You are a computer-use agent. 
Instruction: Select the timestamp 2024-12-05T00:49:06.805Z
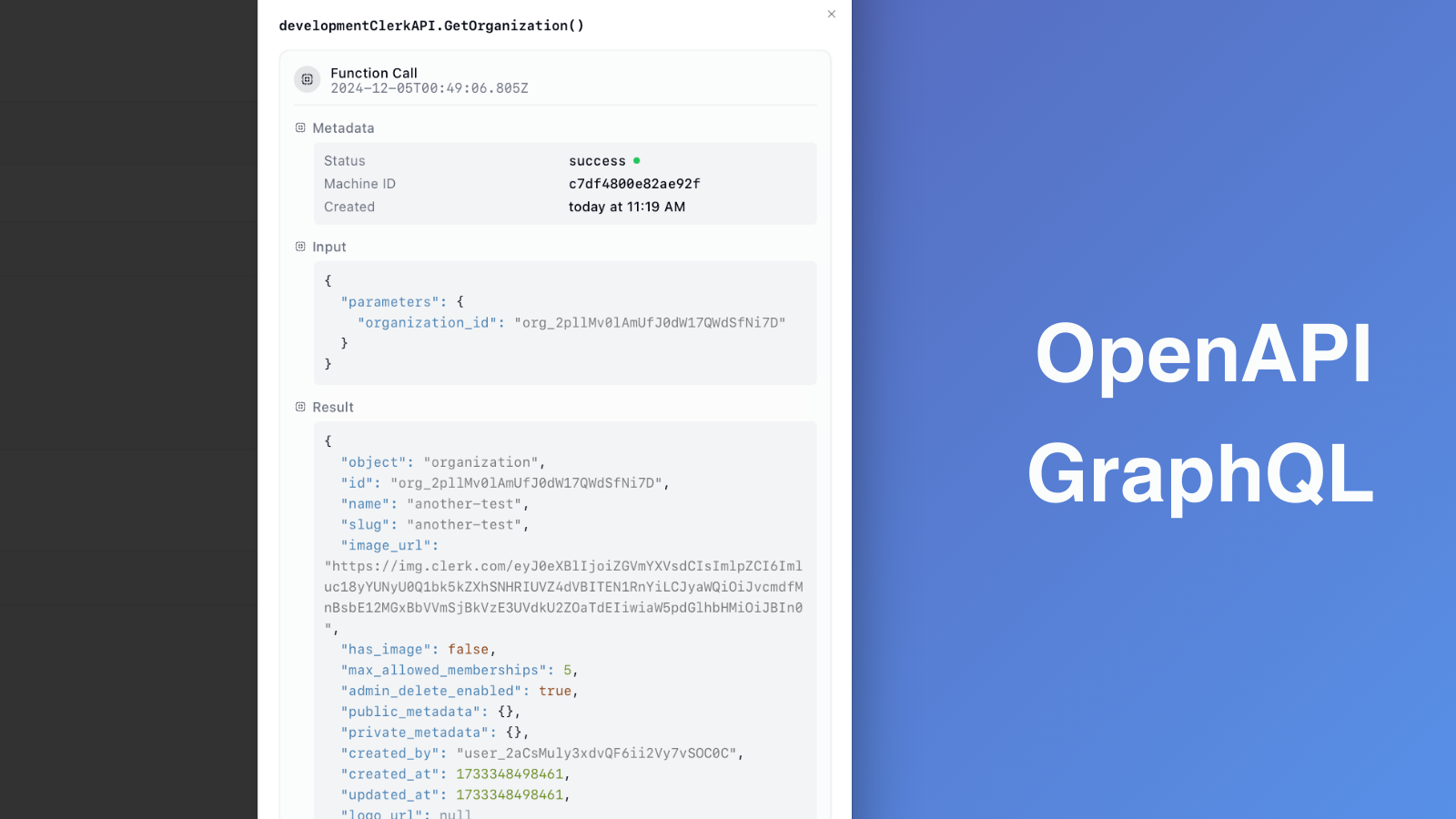pyautogui.click(x=430, y=88)
